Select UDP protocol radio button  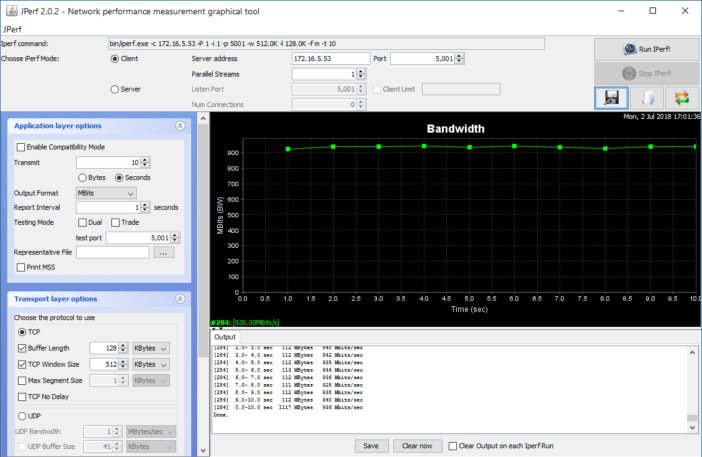22,416
